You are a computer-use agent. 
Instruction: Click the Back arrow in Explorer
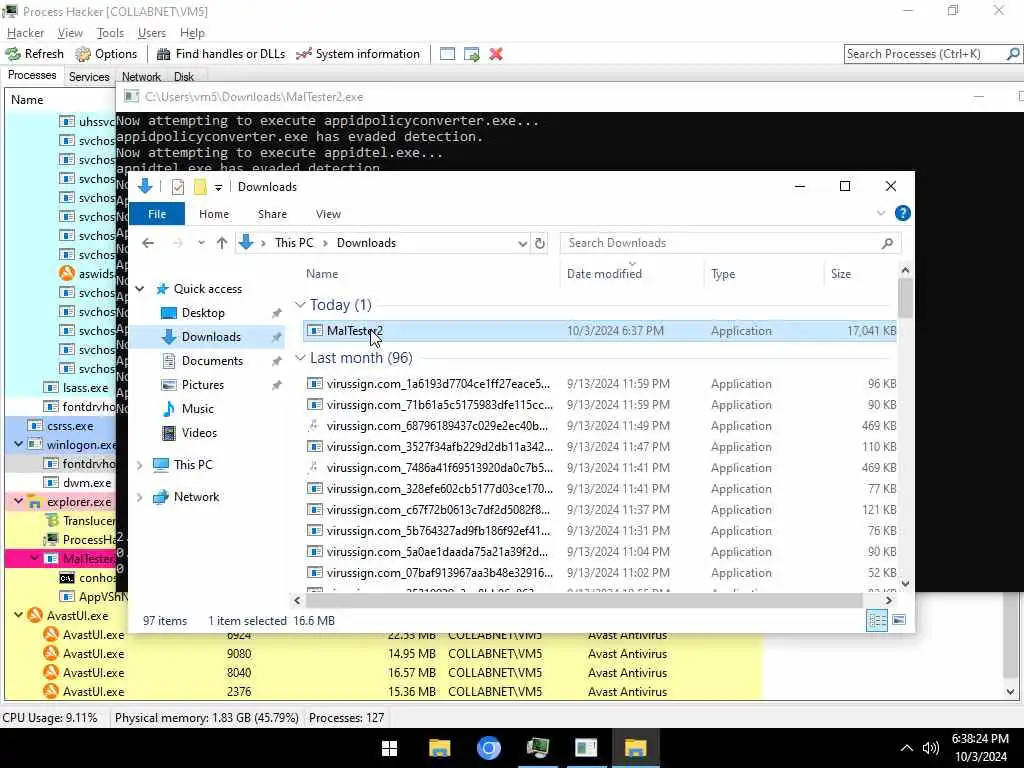tap(148, 243)
